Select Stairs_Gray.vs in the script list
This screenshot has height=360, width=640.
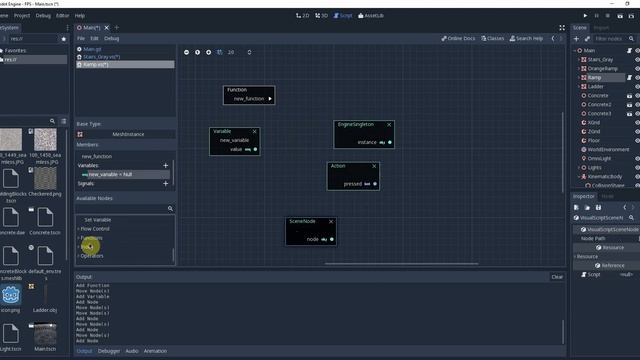125,57
